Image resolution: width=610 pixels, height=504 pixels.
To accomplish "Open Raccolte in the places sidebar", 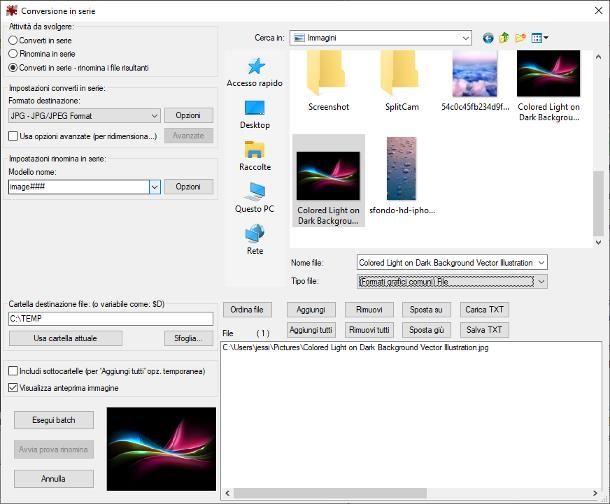I will [255, 156].
